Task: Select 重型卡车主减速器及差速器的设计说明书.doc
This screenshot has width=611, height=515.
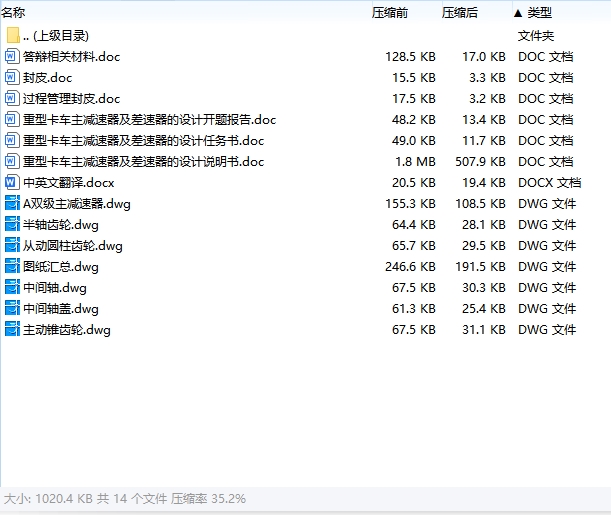Action: [x=143, y=162]
